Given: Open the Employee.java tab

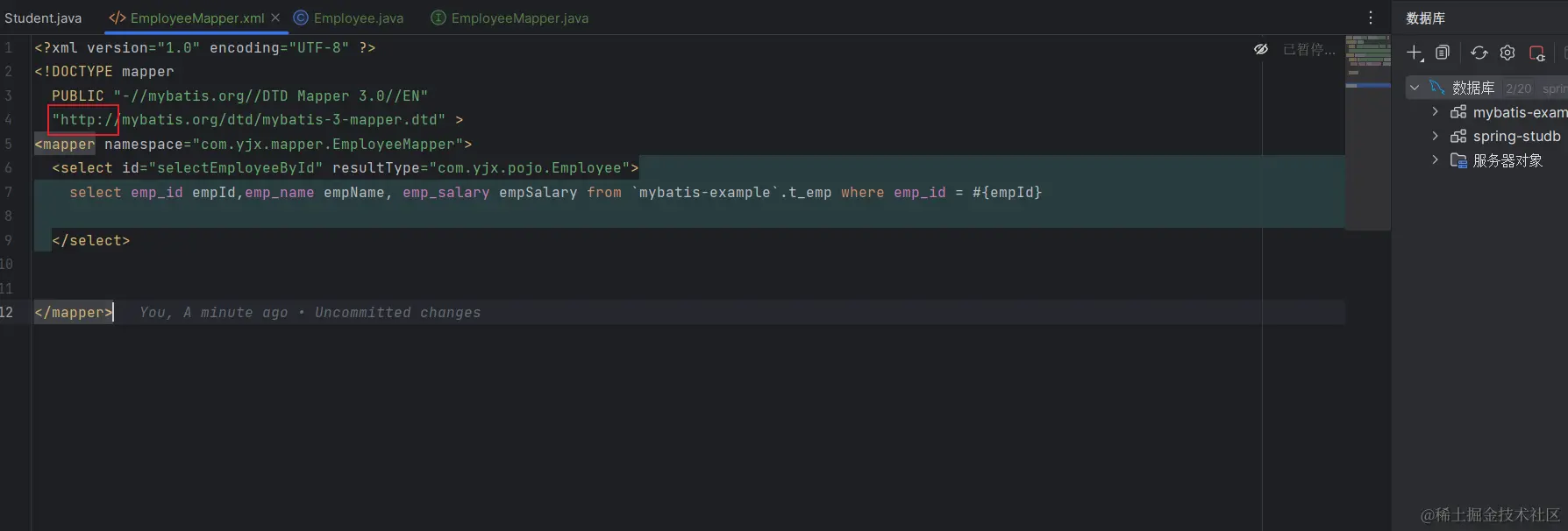Looking at the screenshot, I should coord(359,18).
